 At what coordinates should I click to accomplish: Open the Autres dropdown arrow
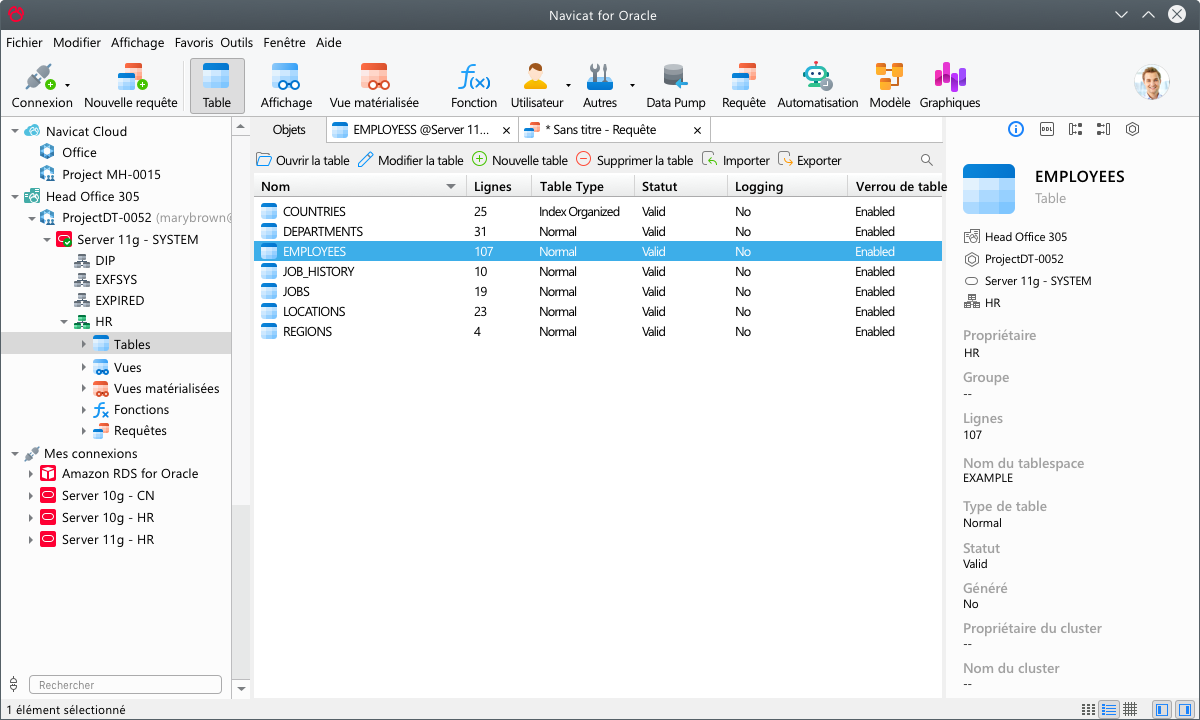click(x=632, y=86)
